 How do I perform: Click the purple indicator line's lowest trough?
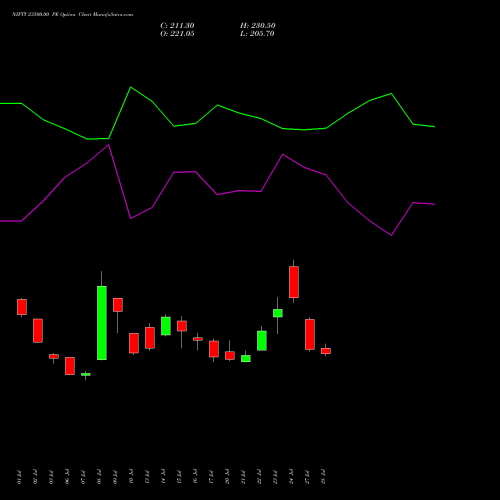click(x=391, y=235)
